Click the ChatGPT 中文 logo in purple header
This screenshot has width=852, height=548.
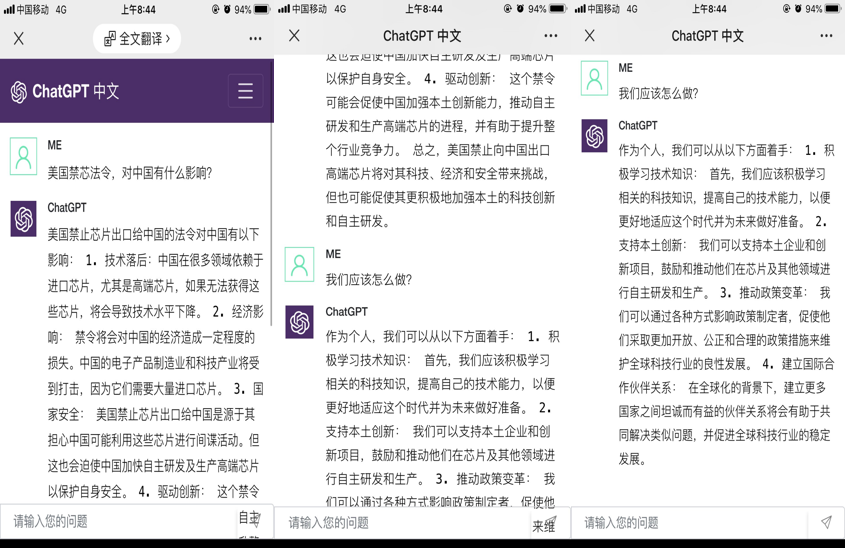click(65, 91)
